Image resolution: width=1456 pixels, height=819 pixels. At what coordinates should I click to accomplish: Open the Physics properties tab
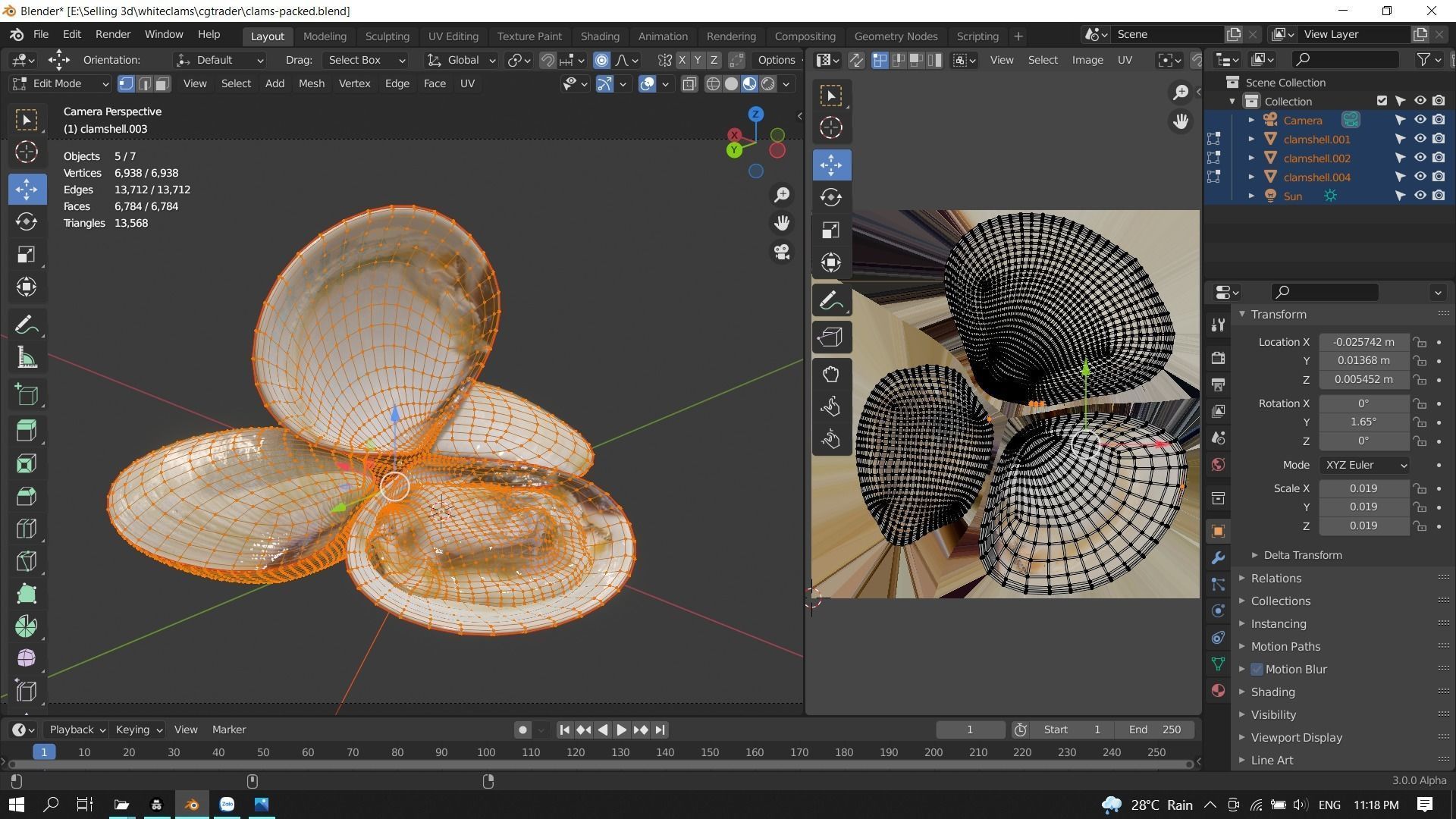click(1218, 611)
